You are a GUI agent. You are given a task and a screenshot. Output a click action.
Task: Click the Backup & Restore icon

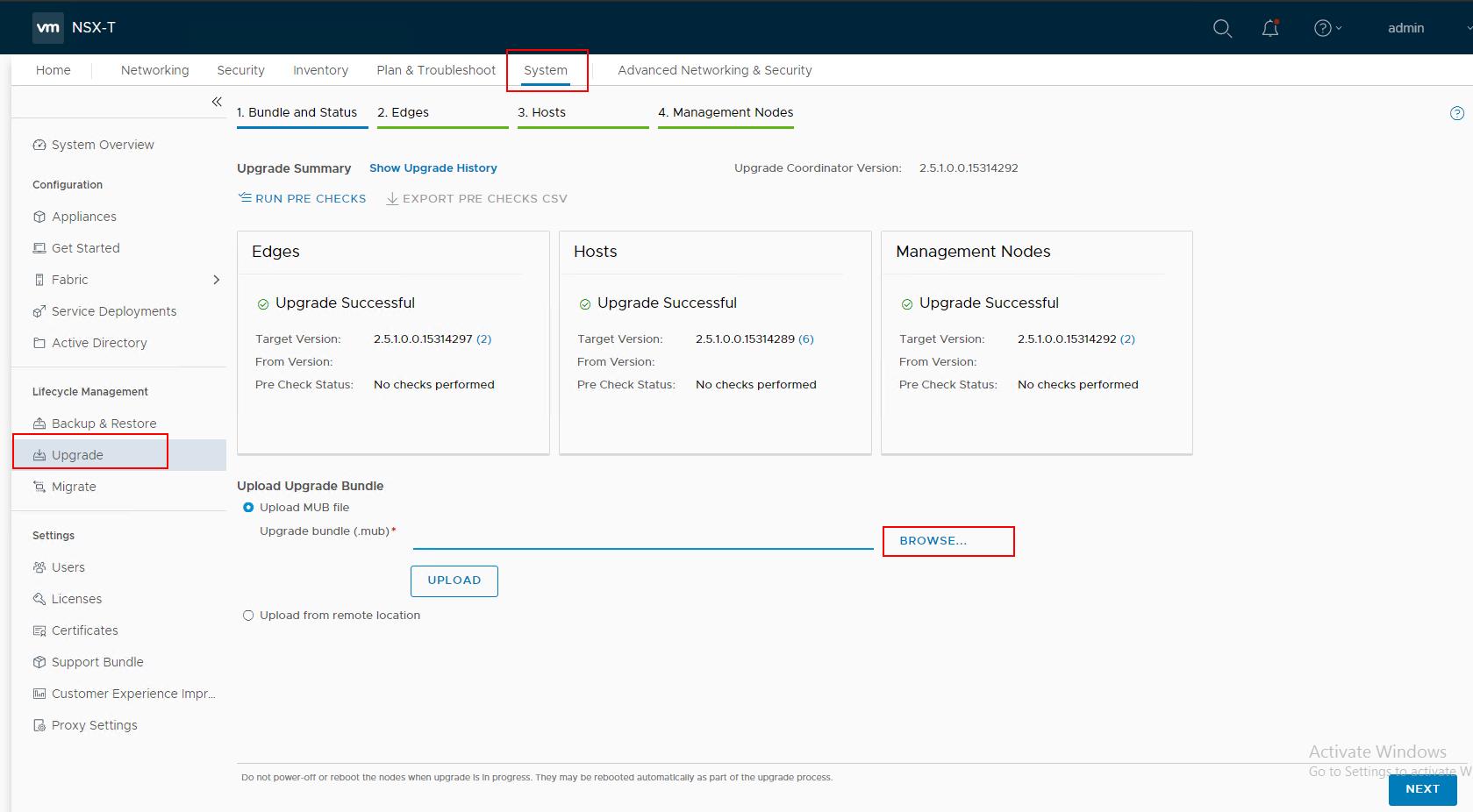(39, 424)
